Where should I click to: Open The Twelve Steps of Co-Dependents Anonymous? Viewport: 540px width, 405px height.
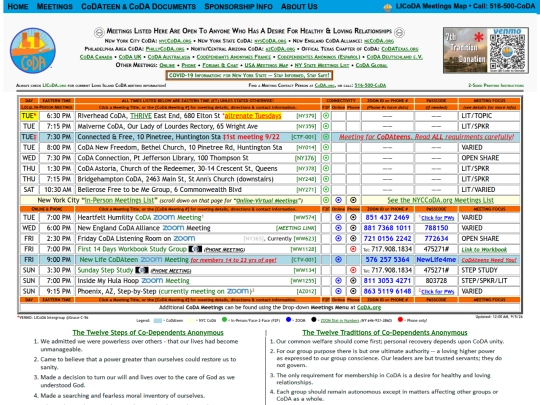(x=148, y=332)
